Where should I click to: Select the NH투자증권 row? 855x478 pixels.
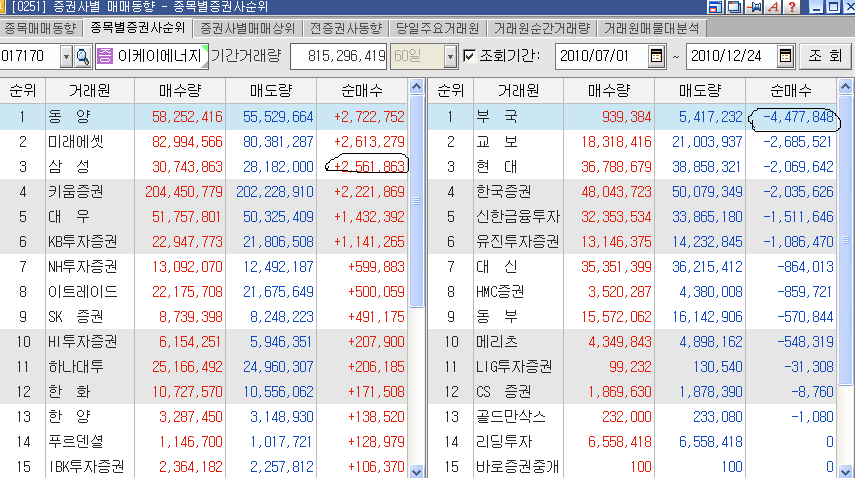(x=203, y=267)
